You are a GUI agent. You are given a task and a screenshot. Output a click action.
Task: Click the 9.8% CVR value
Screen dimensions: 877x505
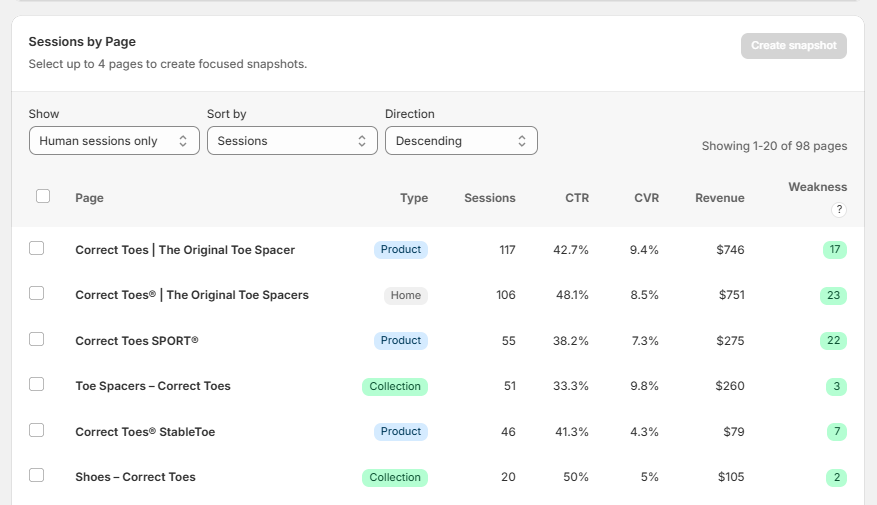point(644,386)
